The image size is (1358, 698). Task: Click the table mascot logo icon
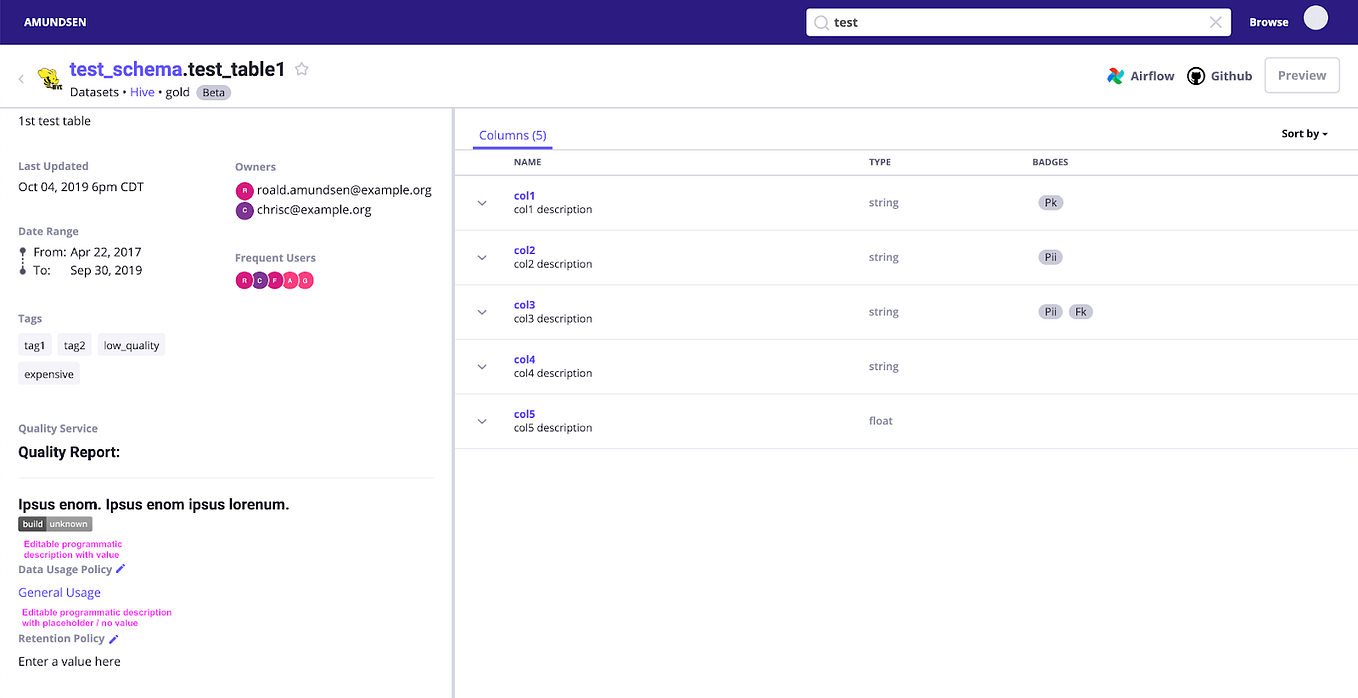coord(49,76)
